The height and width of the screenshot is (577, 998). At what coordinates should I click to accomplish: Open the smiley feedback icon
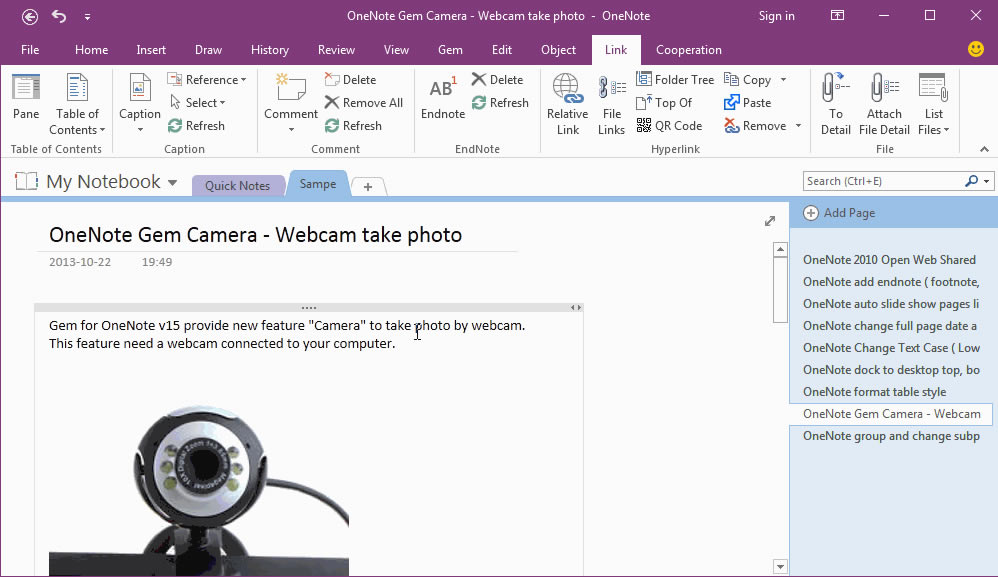[977, 49]
